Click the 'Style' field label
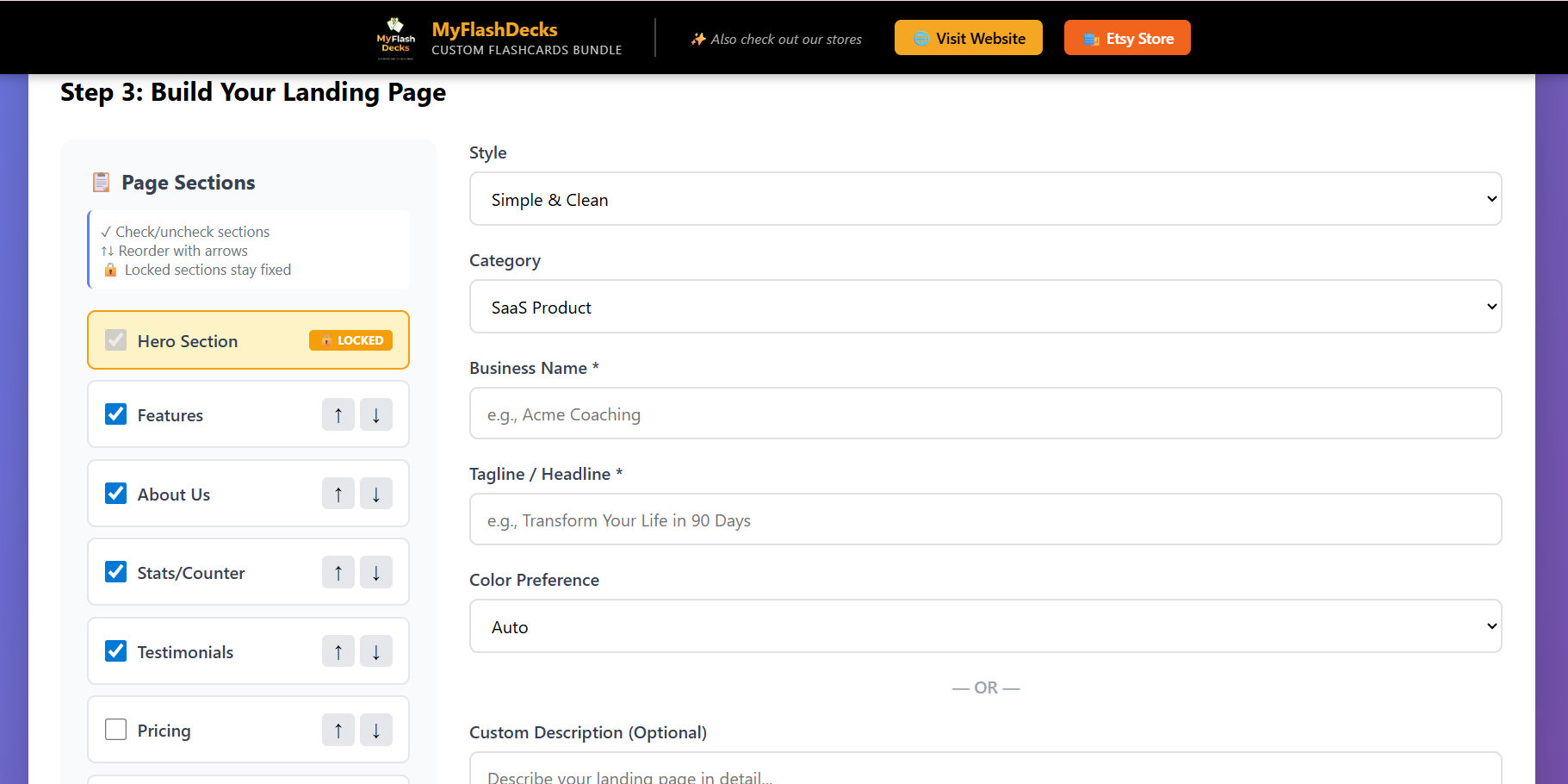1568x784 pixels. coord(487,152)
